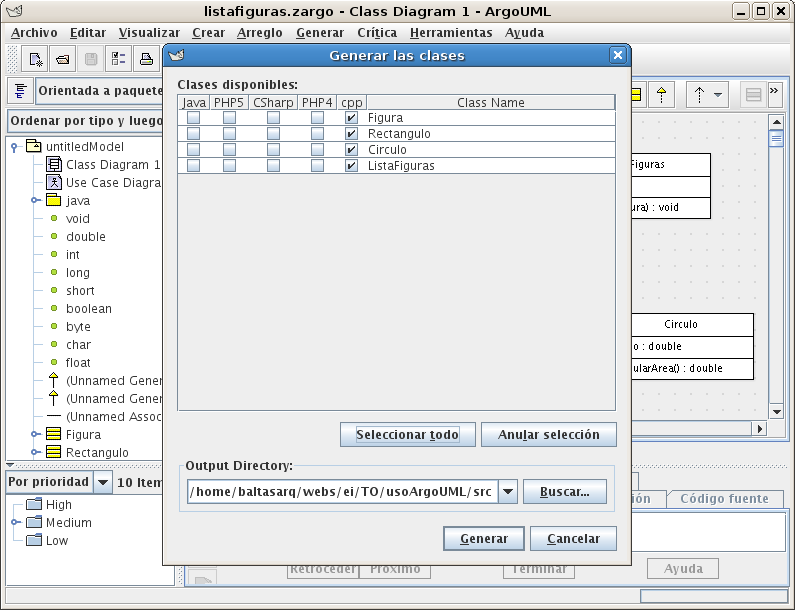
Task: Click the untitledModel package icon
Action: (33, 146)
